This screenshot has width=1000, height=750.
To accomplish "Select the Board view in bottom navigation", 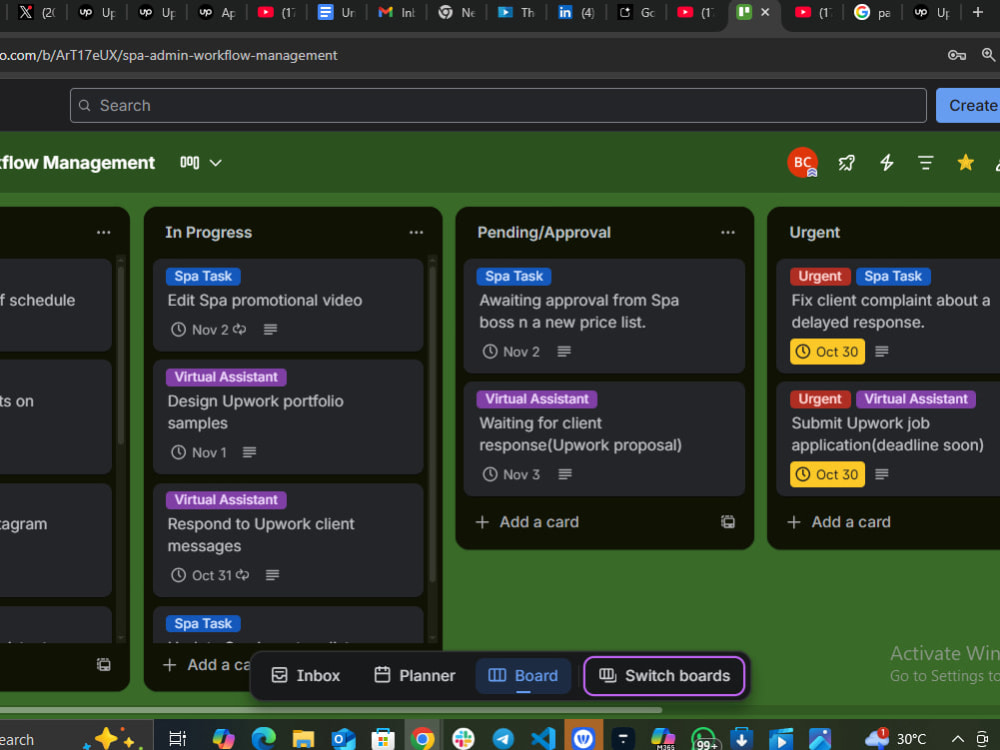I will (523, 676).
